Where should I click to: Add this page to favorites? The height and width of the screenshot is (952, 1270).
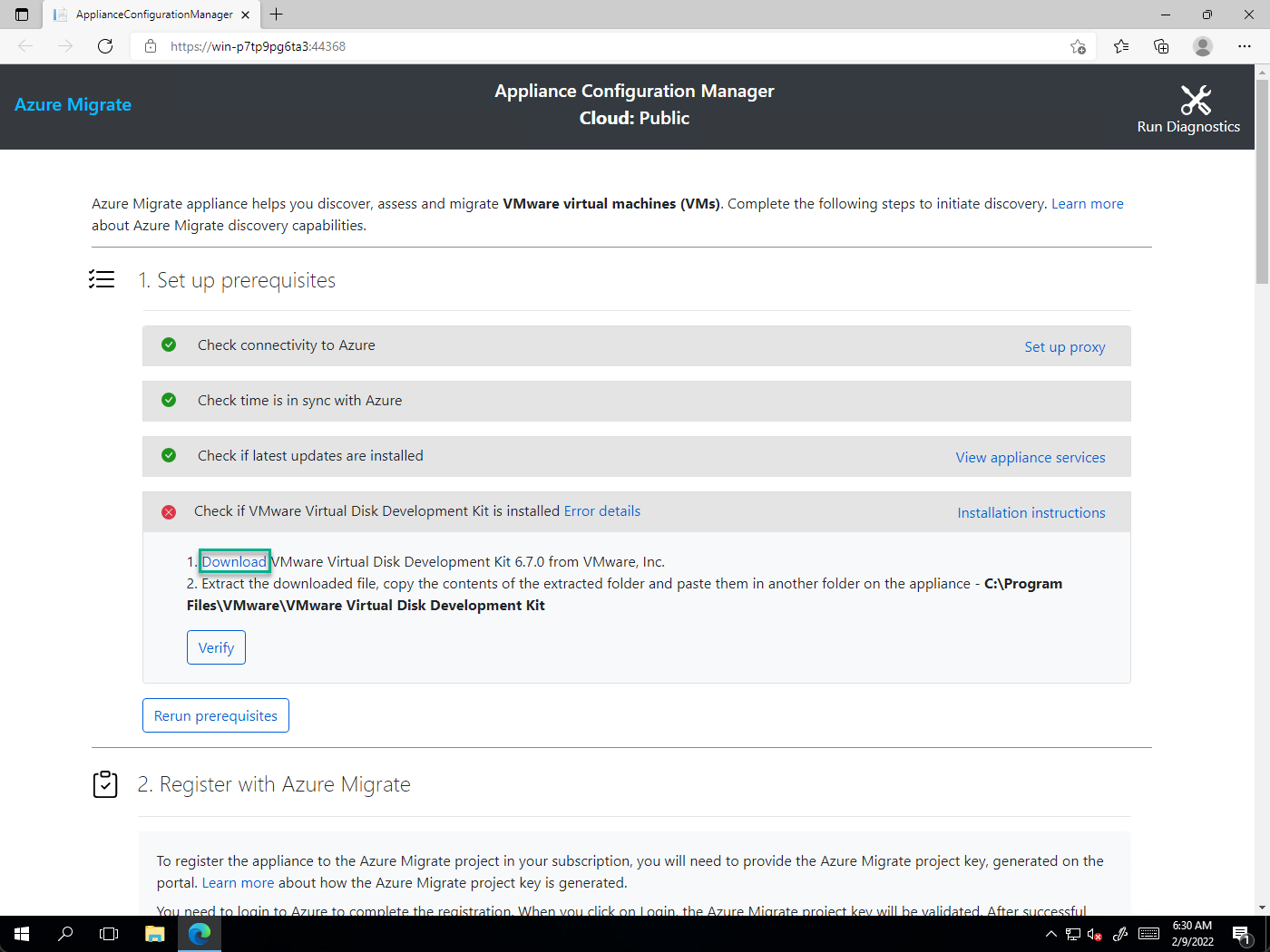1078,46
